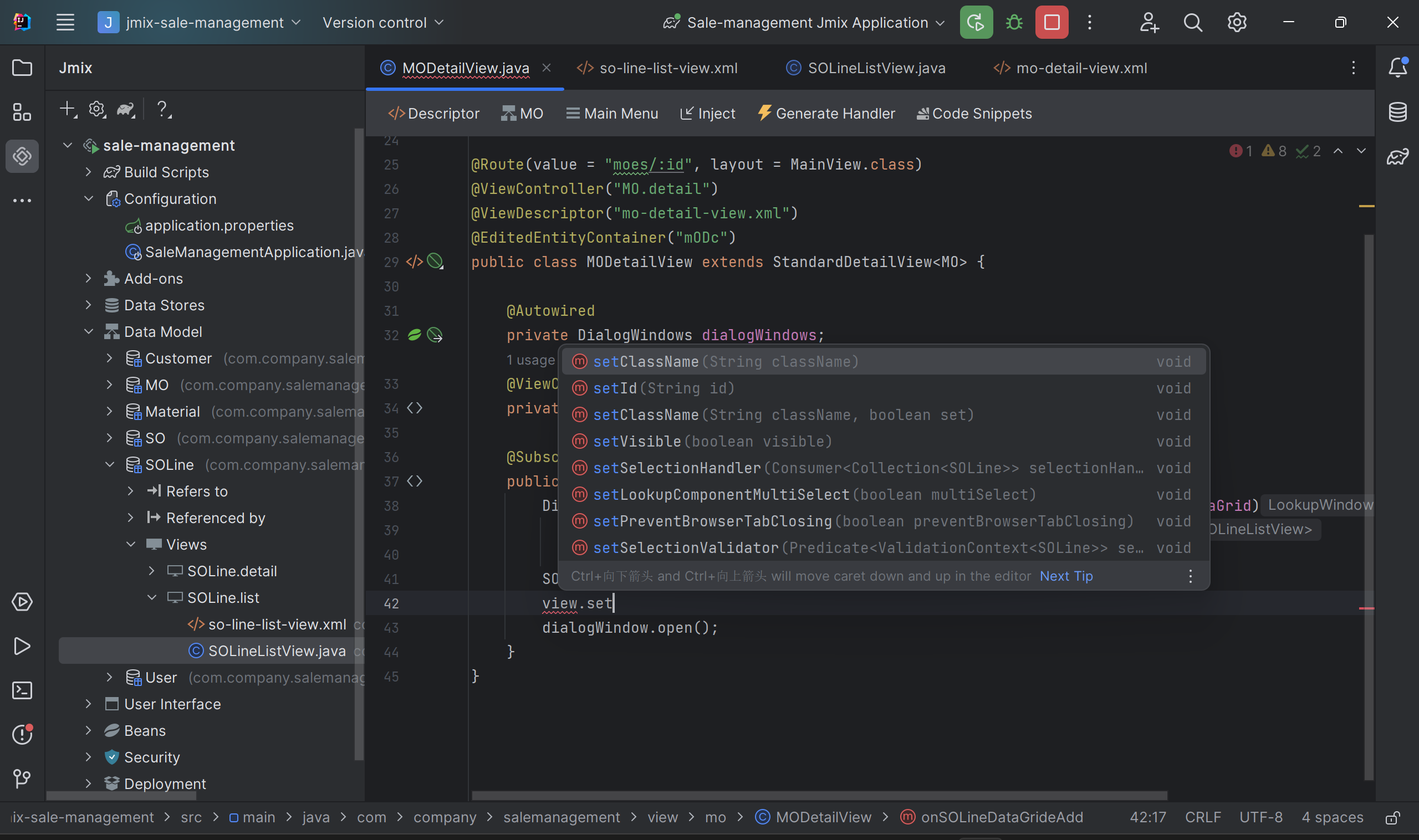Switch to mo-detail-view.xml tab

(x=1070, y=68)
